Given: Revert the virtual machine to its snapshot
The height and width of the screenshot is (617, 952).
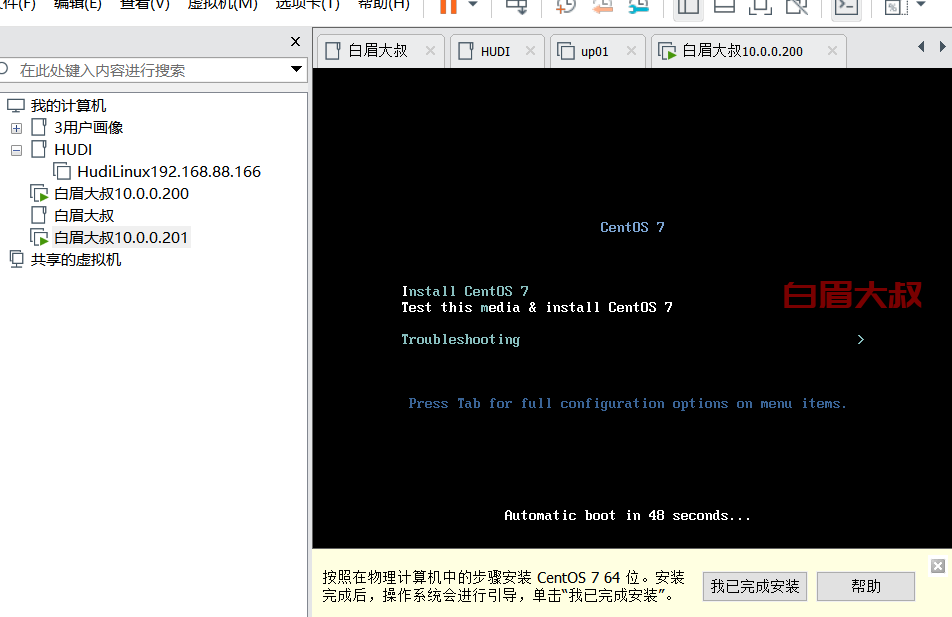Looking at the screenshot, I should (x=602, y=6).
